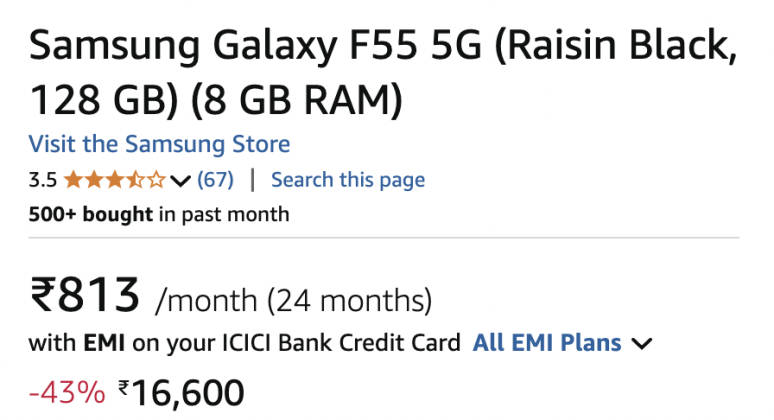Expand the chevron beside All EMI Plans
Screen dimensions: 774x420
tap(642, 344)
